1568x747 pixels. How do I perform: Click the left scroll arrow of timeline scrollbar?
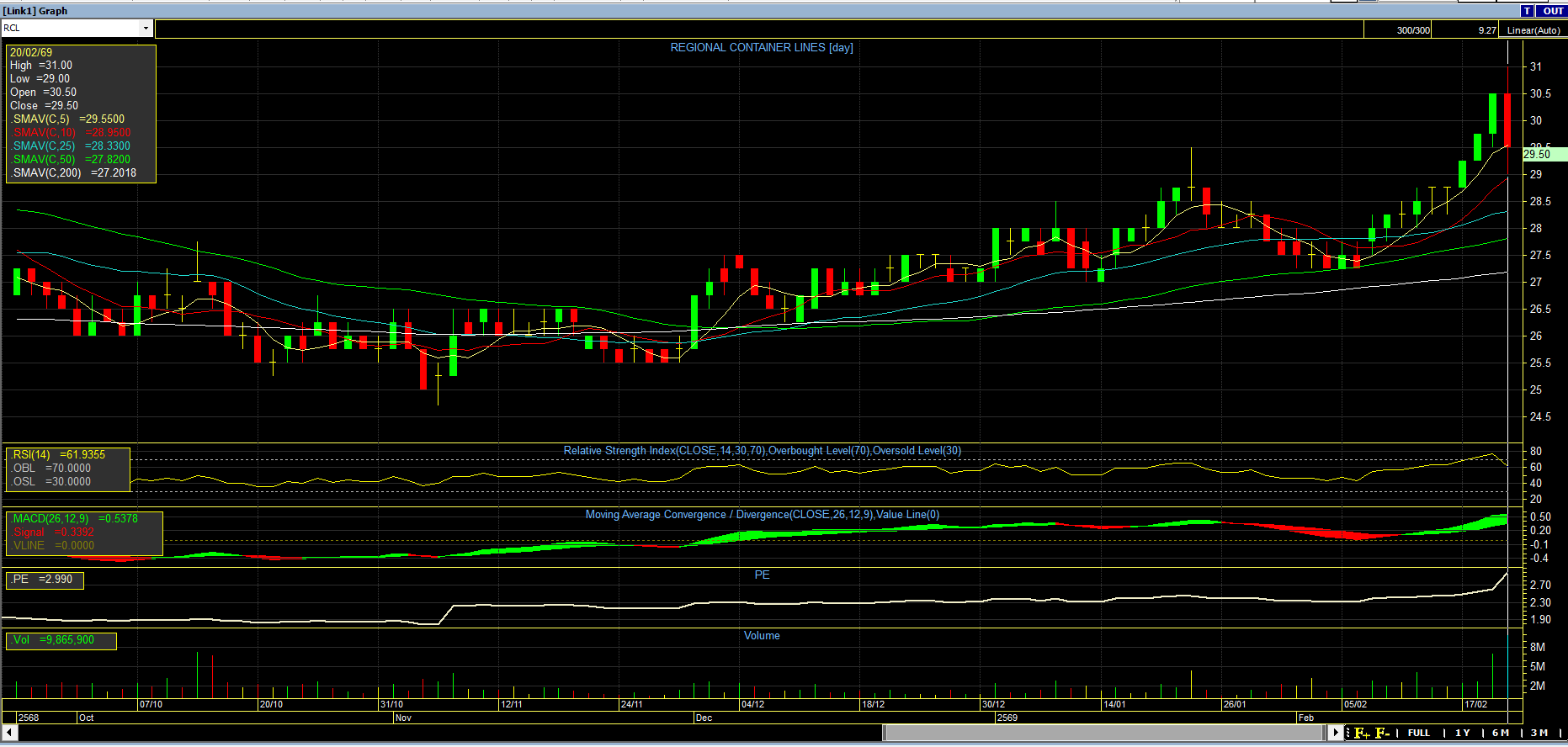[x=9, y=733]
